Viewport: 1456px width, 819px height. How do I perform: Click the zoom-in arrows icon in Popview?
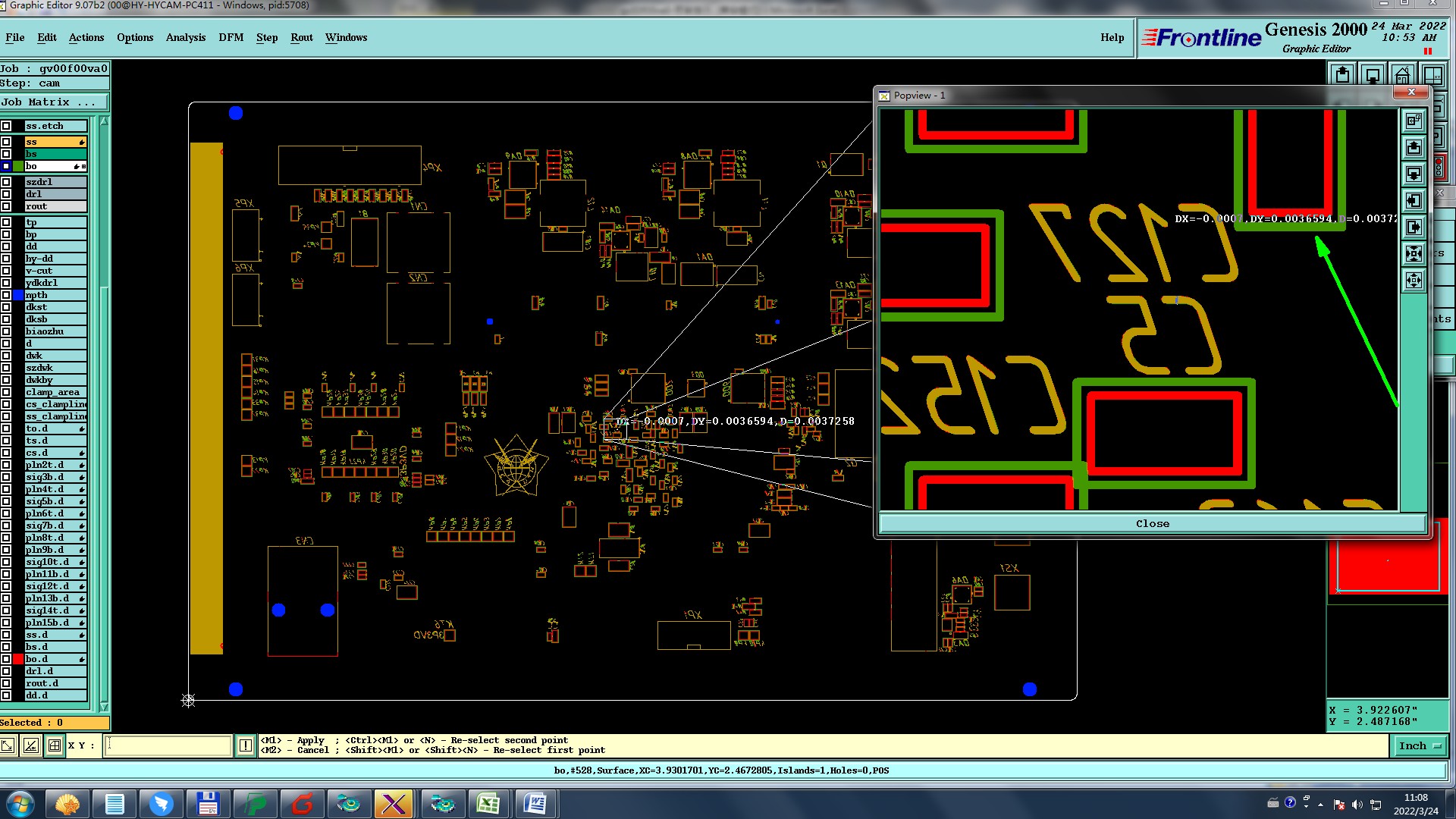1414,253
